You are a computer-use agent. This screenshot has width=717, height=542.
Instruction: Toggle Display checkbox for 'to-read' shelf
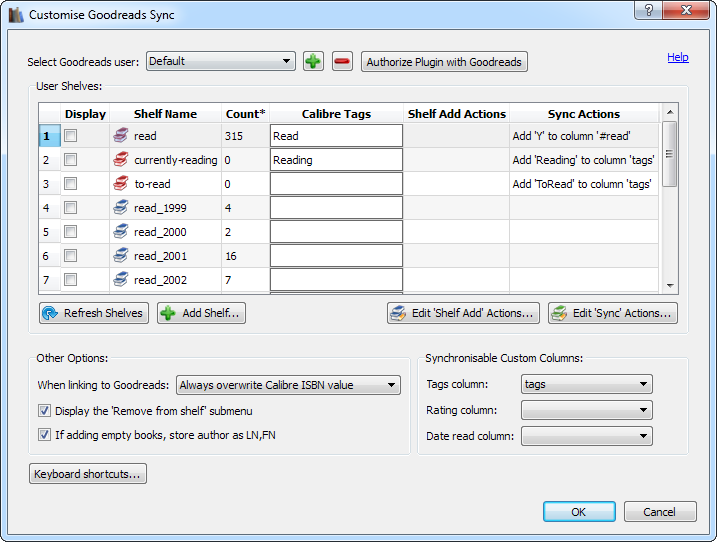click(x=70, y=184)
